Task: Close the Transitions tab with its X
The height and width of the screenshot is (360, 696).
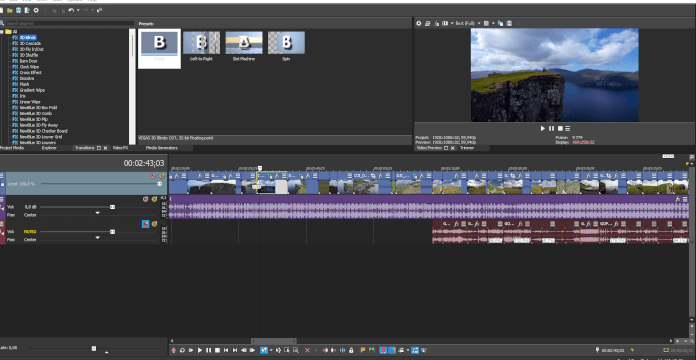Action: [105, 148]
